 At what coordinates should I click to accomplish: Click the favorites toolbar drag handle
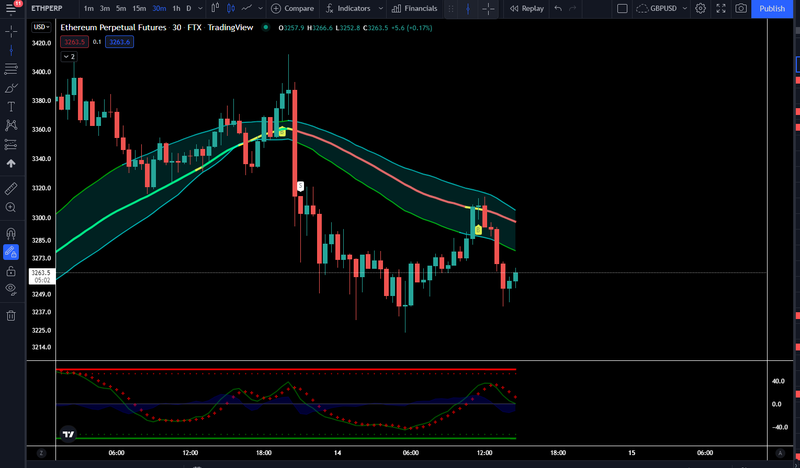point(451,9)
